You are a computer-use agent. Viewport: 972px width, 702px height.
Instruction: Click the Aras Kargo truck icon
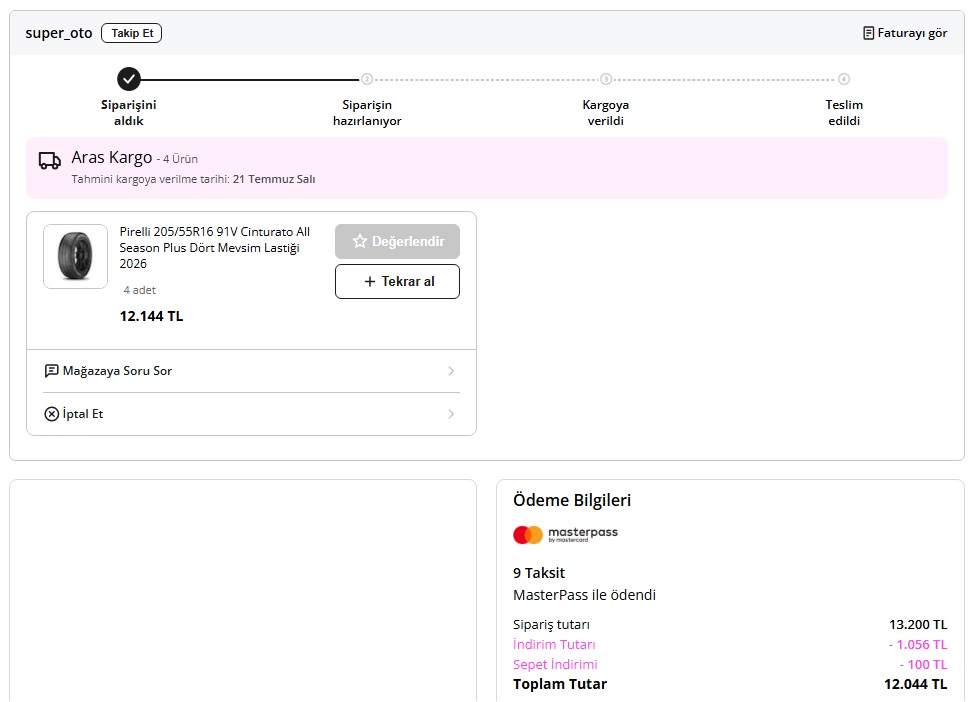(50, 161)
